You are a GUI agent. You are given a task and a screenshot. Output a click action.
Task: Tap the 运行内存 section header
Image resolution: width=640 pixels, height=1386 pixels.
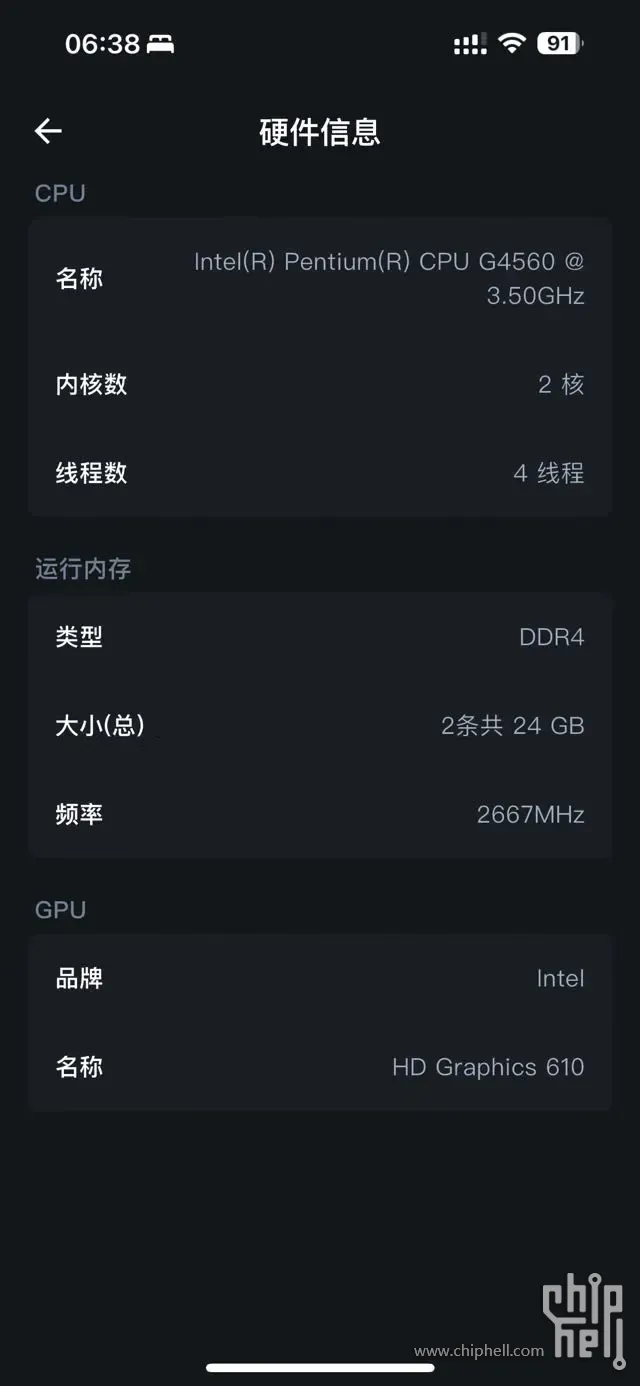point(83,569)
